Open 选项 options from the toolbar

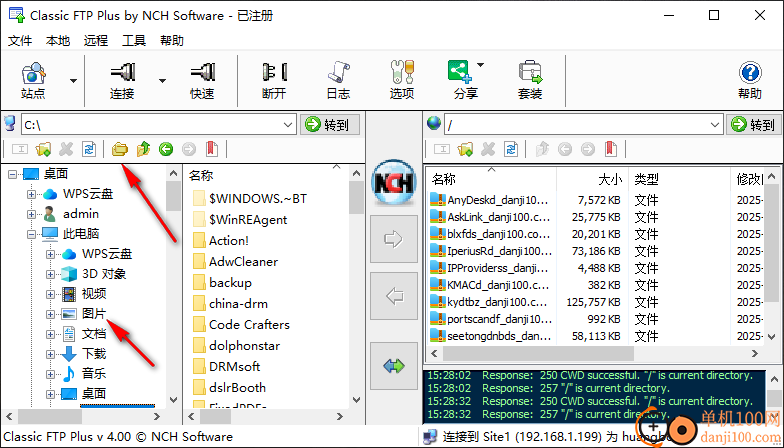(402, 80)
